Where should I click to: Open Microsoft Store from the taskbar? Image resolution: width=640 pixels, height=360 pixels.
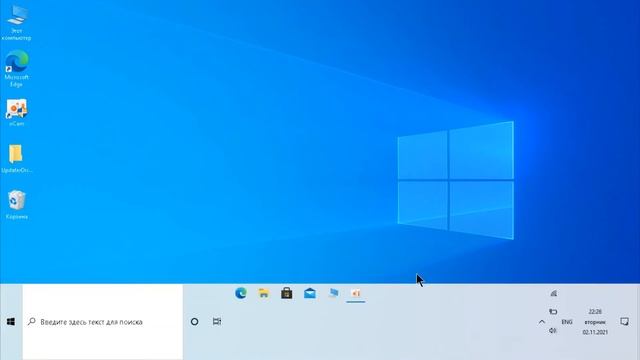click(x=287, y=293)
